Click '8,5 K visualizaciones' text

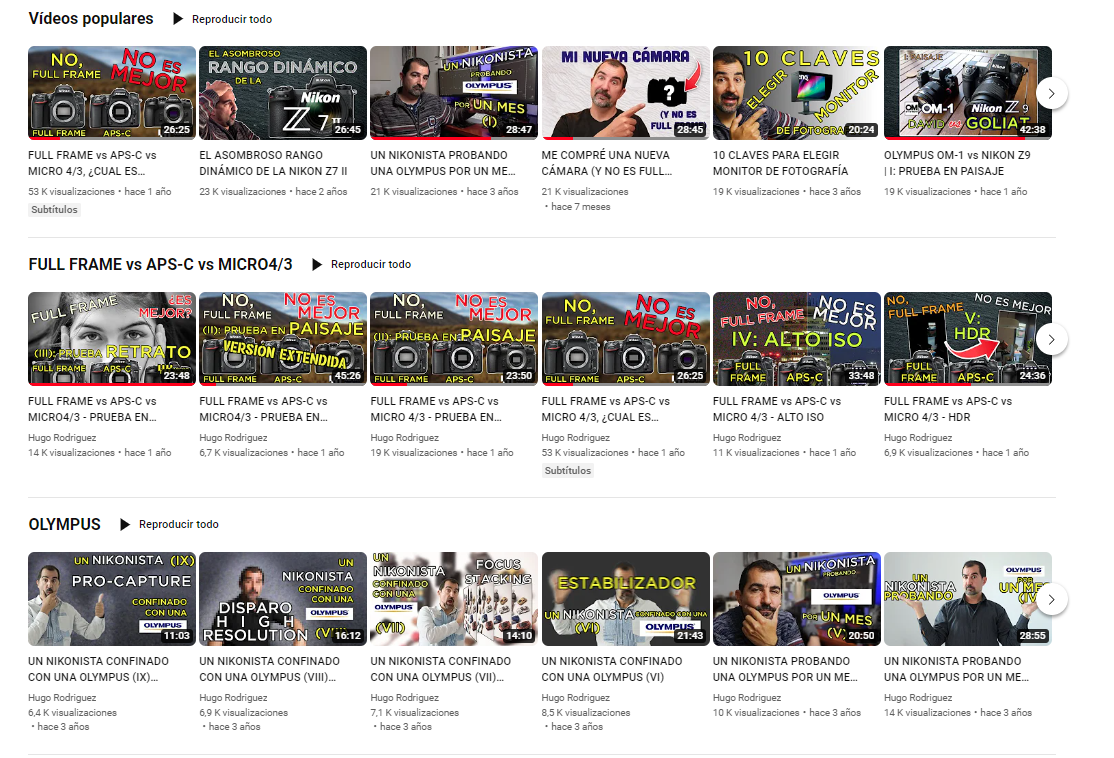tap(586, 713)
